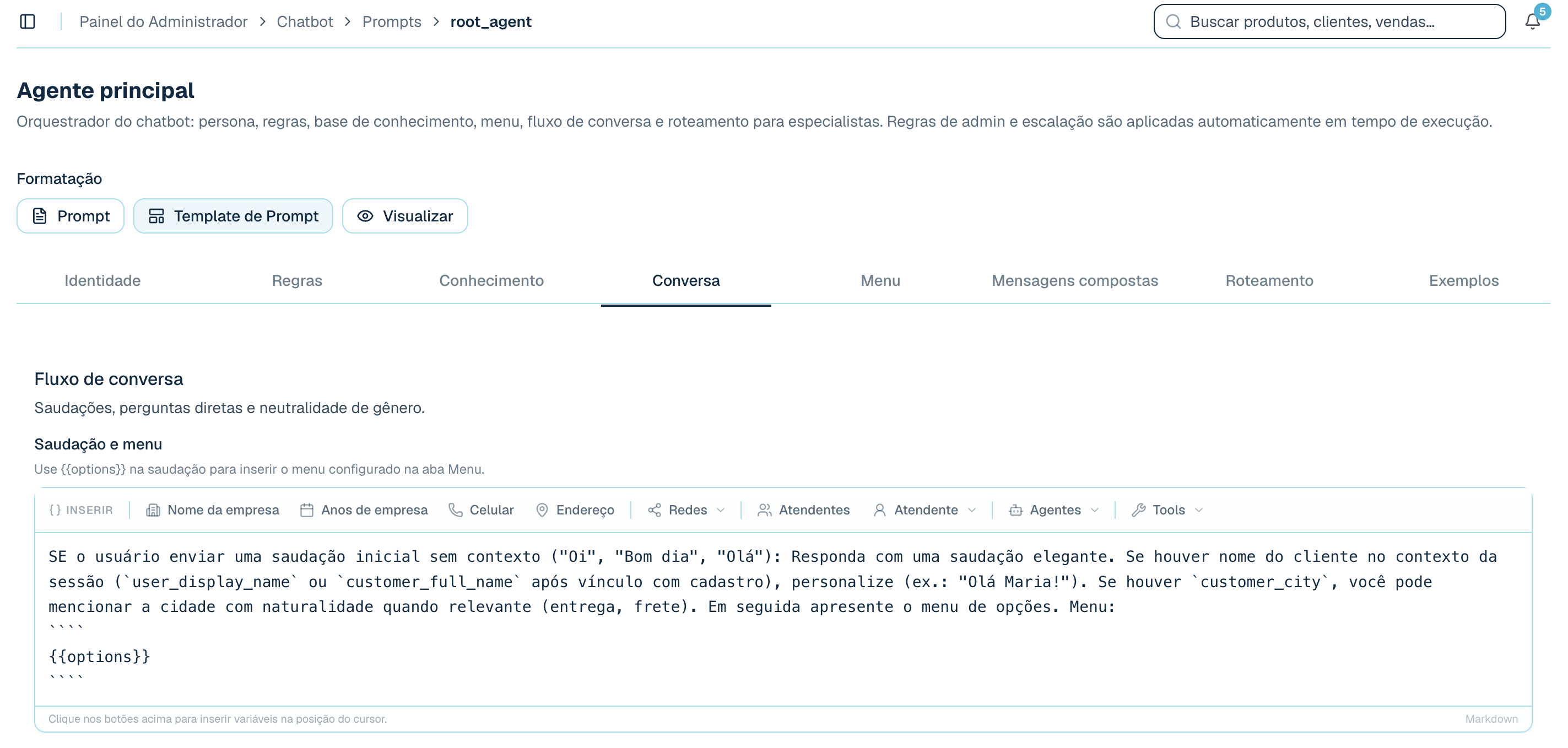Select Prompt formatting mode
Image resolution: width=1568 pixels, height=748 pixels.
[71, 216]
